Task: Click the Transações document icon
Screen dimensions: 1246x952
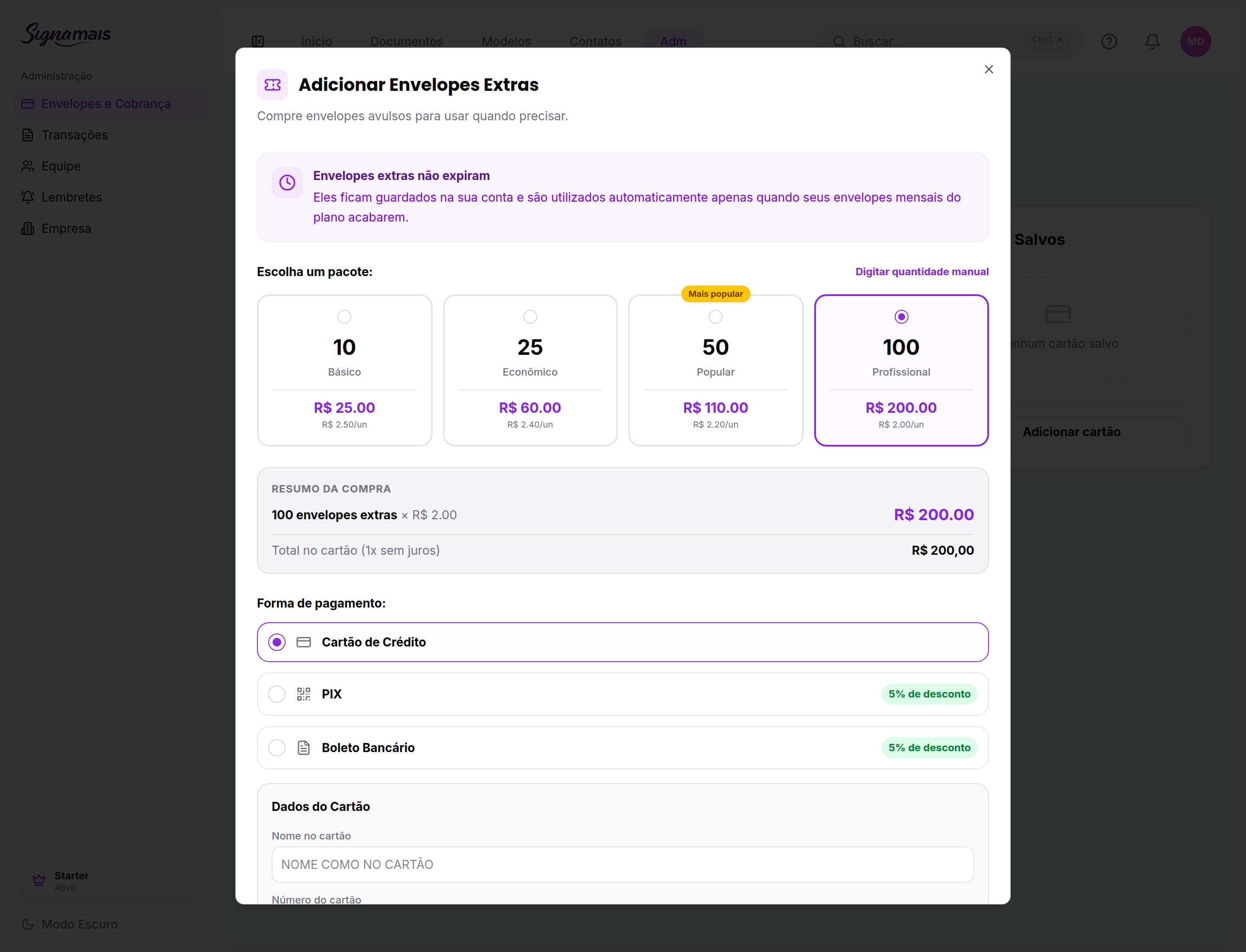Action: coord(28,135)
